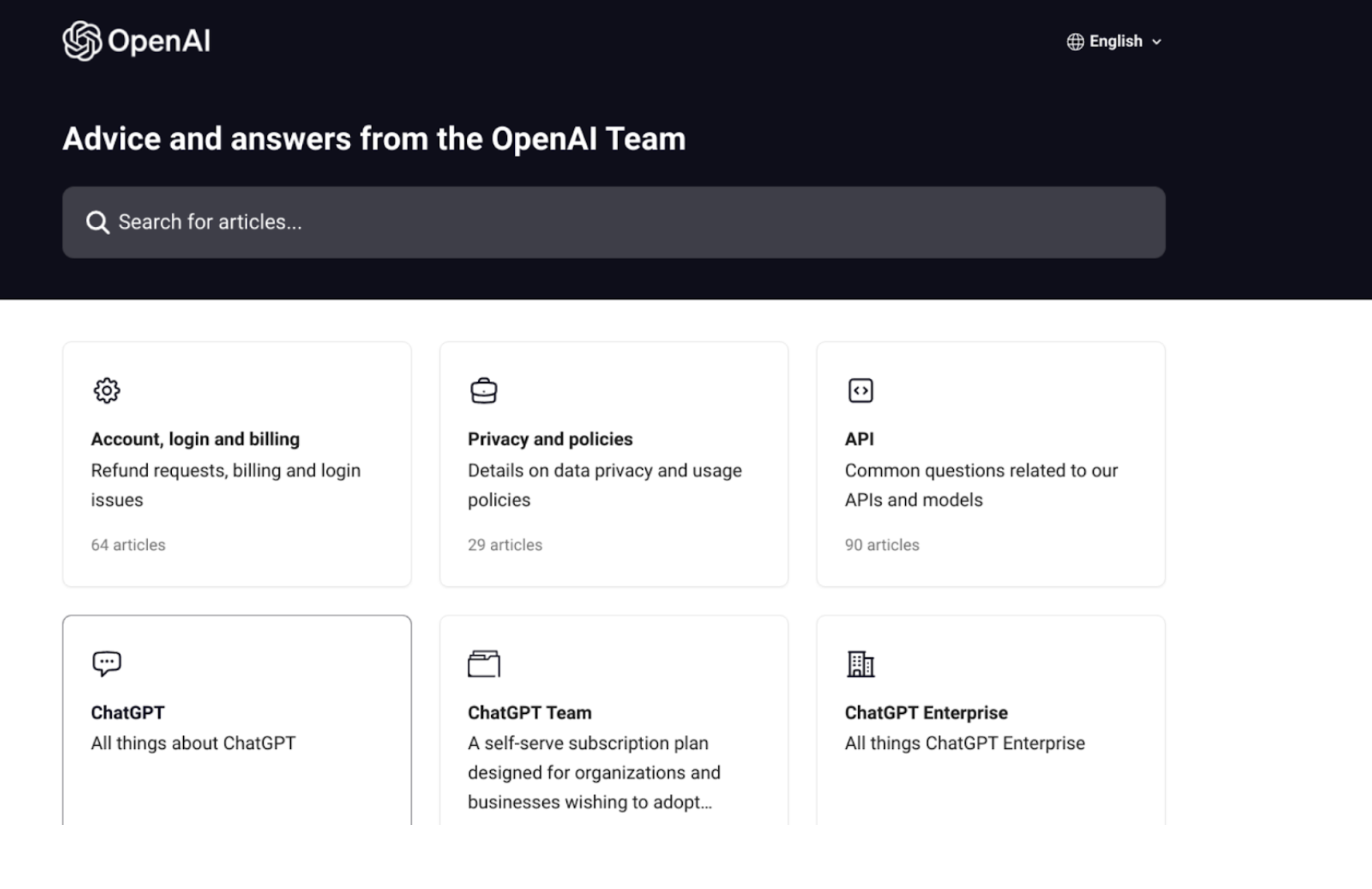Open the ChatGPT Team collection title
The image size is (1372, 889).
tap(529, 712)
